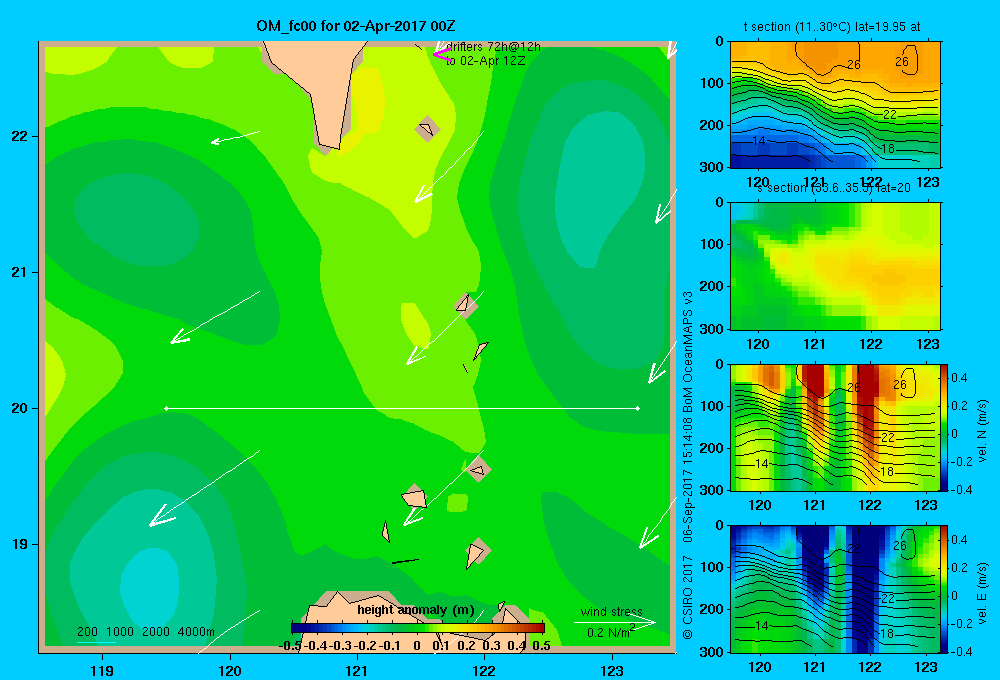
Task: Click the chart title OM_fc00 for 02-Apr-2017 00Z
Action: coord(356,26)
